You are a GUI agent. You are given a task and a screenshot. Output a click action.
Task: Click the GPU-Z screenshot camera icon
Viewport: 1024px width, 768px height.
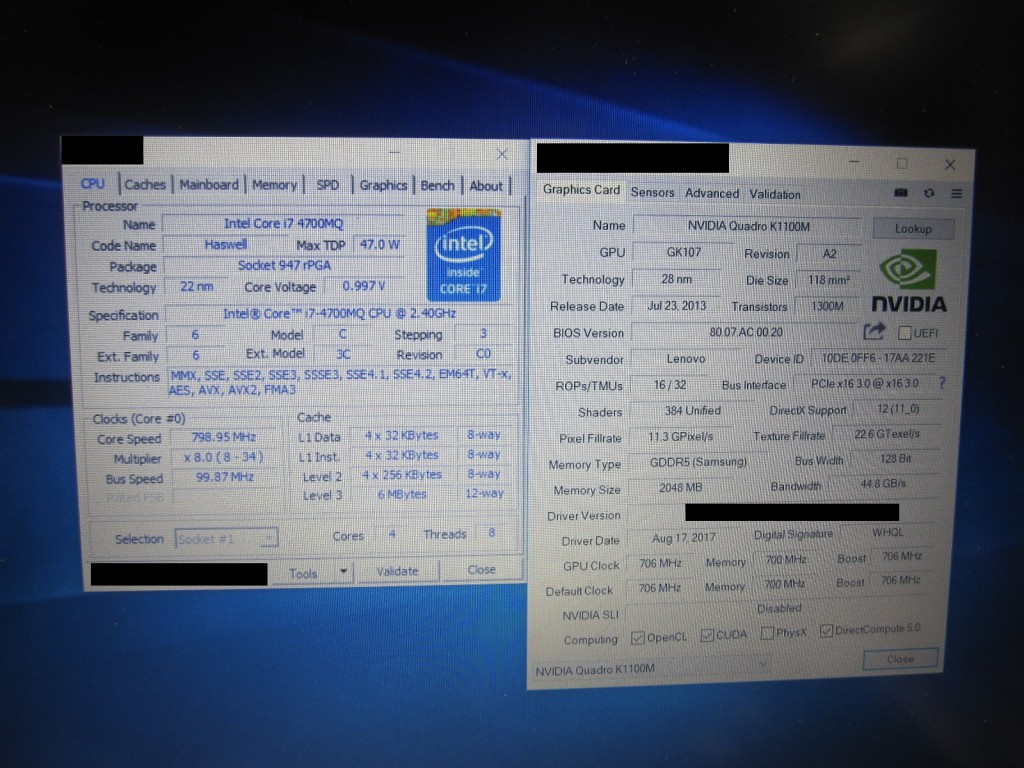pyautogui.click(x=901, y=193)
